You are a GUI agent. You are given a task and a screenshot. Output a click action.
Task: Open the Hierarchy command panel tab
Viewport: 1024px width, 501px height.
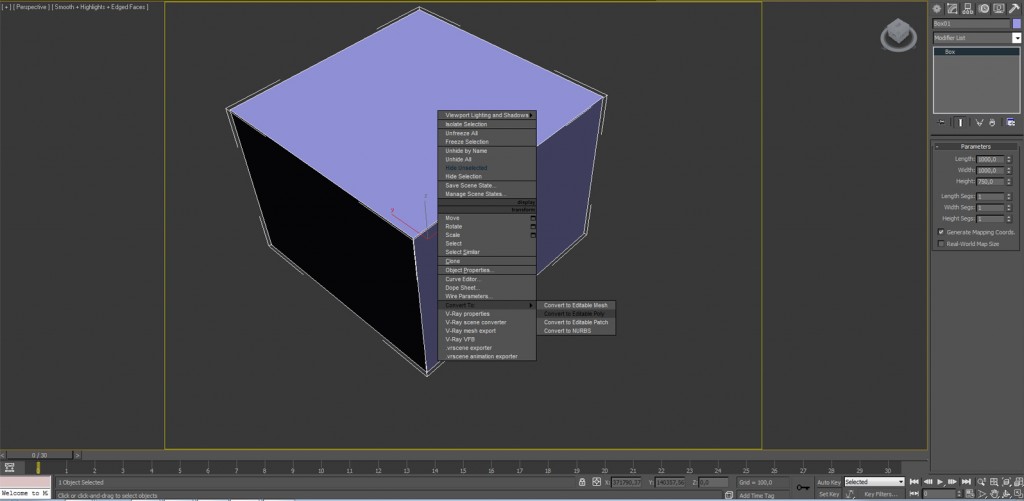coord(968,8)
